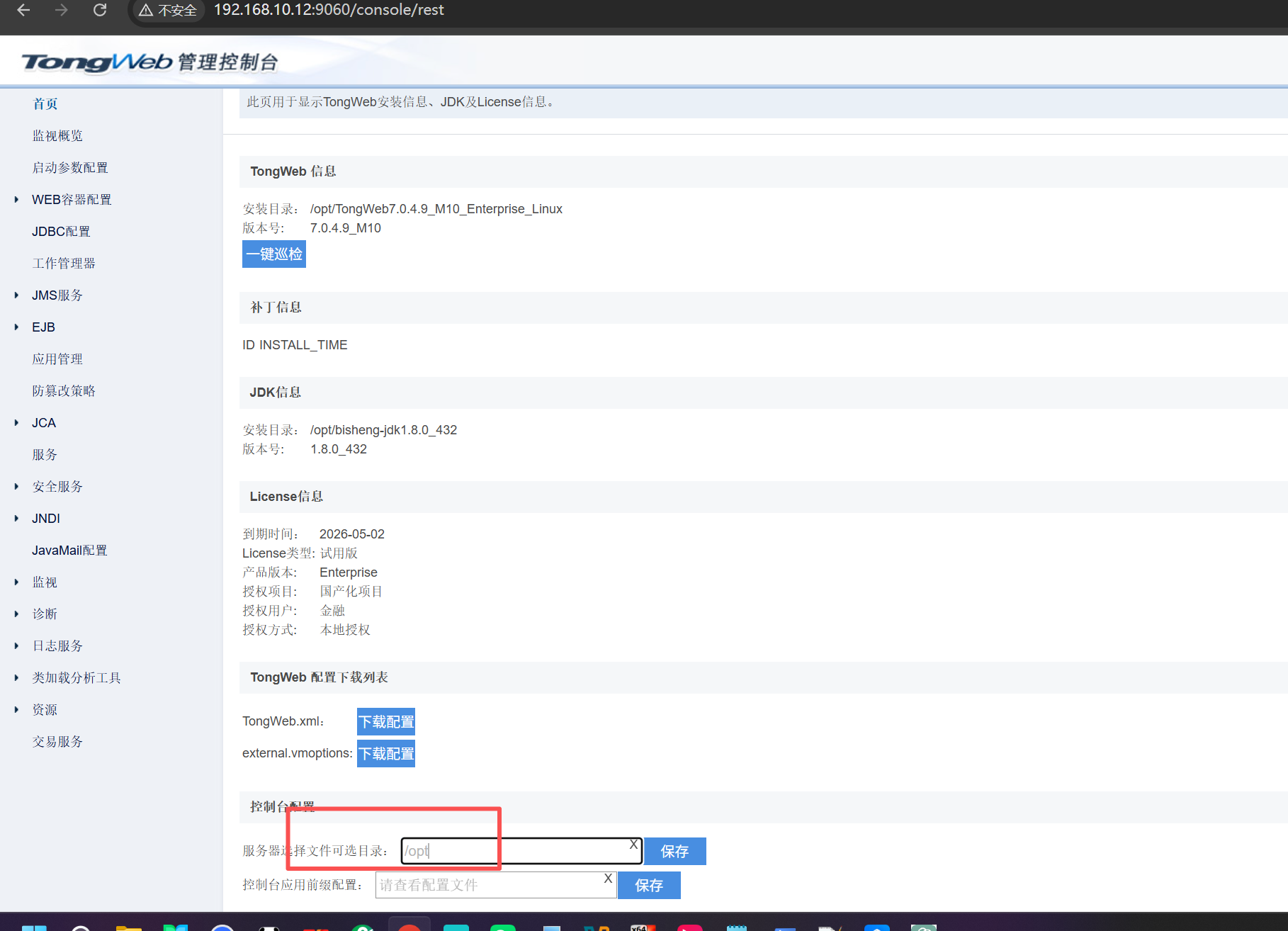The height and width of the screenshot is (931, 1288).
Task: Click the 授权用户 value 金融
Action: click(332, 611)
